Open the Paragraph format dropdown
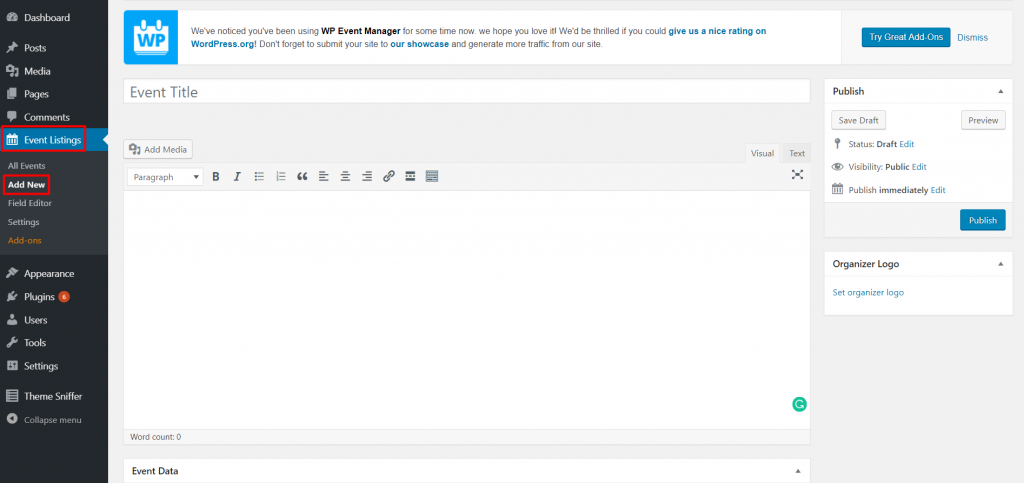 click(165, 177)
